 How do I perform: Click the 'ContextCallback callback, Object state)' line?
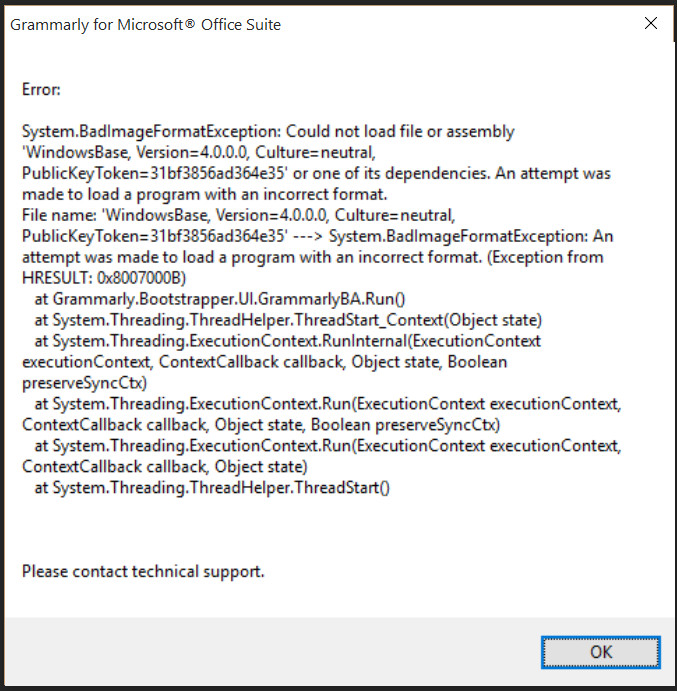165,467
